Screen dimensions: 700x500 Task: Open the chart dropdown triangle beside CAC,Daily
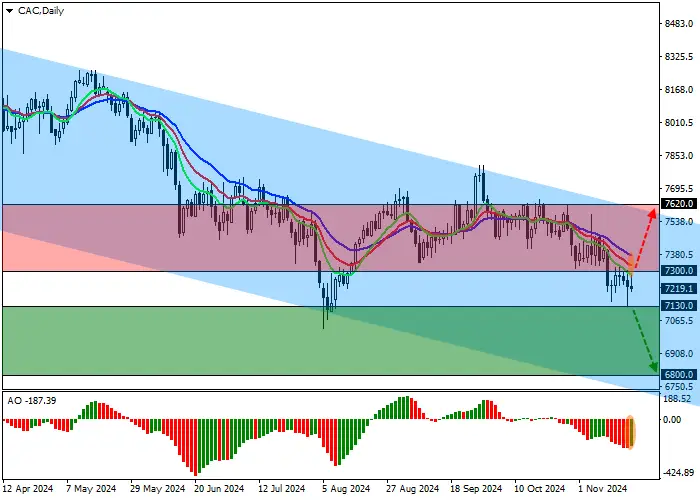coord(9,11)
